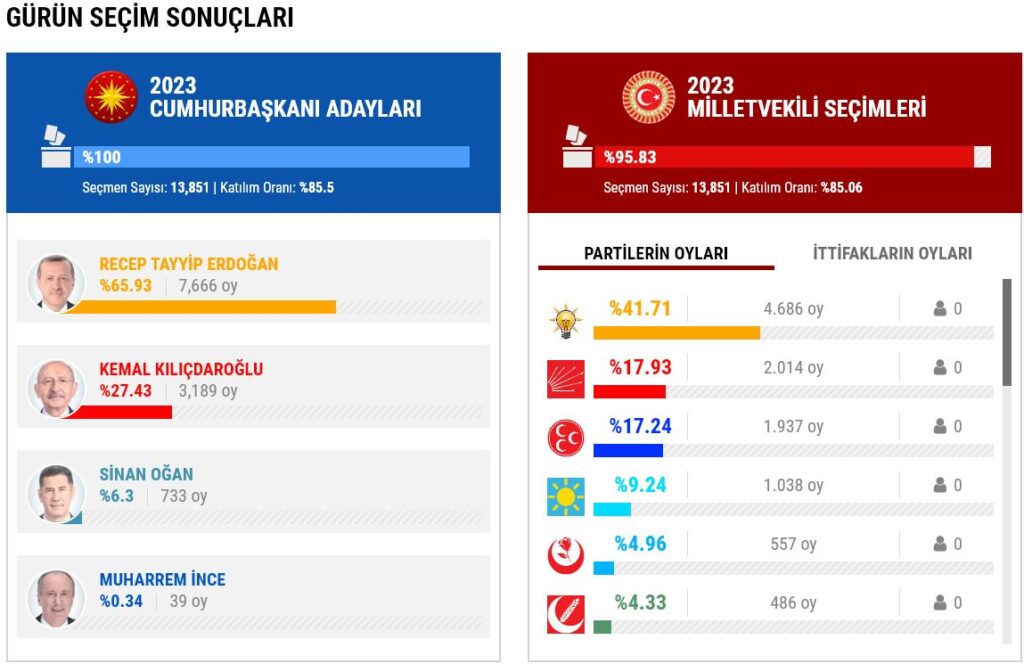The width and height of the screenshot is (1024, 664).
Task: Click the parliament emblem with crescent
Action: 649,97
